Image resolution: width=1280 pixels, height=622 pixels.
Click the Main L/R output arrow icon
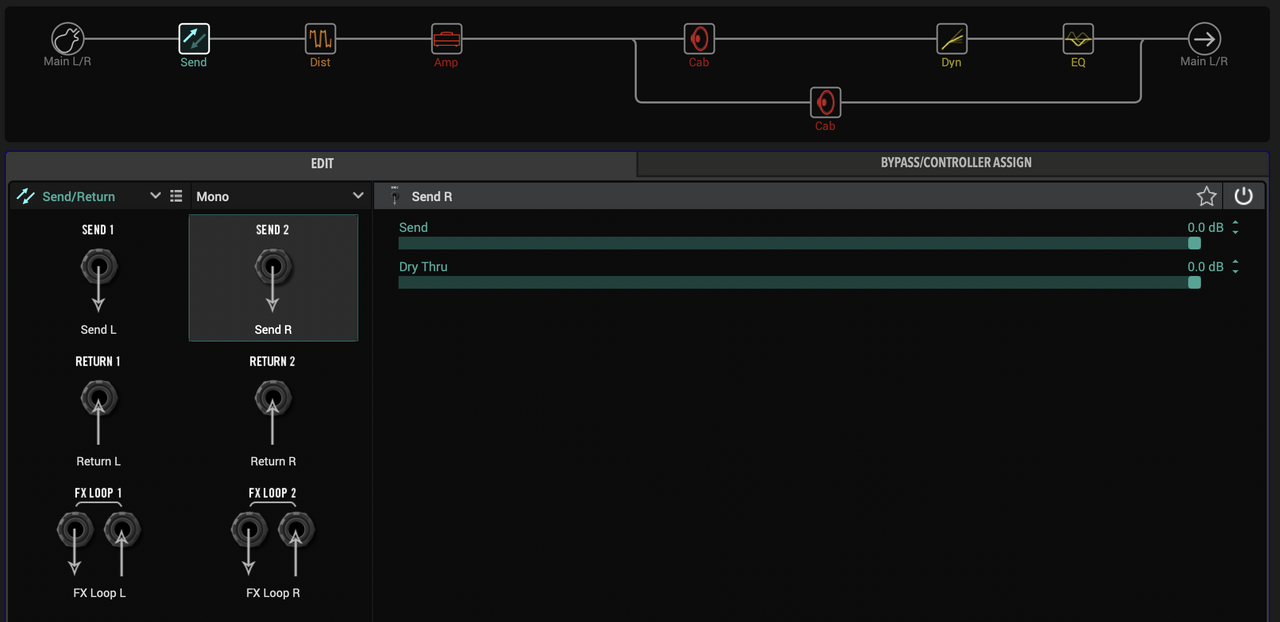(x=1204, y=39)
